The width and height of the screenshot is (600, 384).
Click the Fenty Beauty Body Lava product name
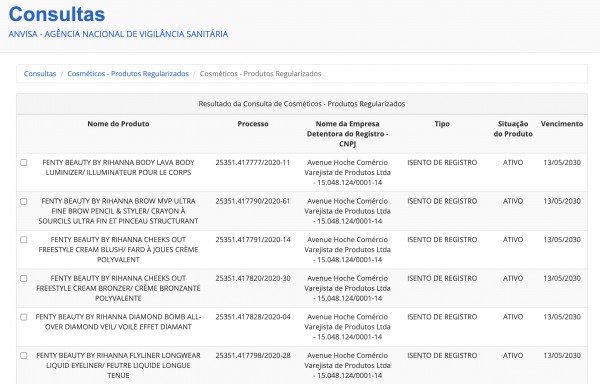118,168
